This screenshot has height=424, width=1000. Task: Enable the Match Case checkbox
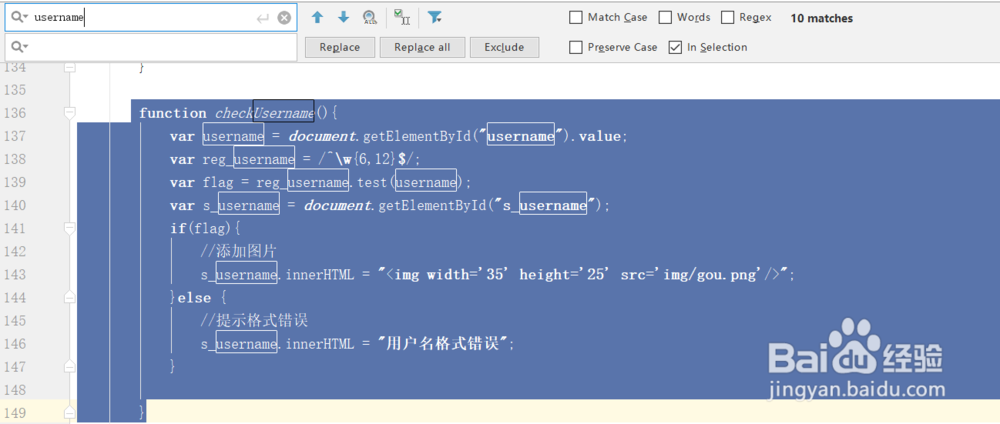coord(576,18)
